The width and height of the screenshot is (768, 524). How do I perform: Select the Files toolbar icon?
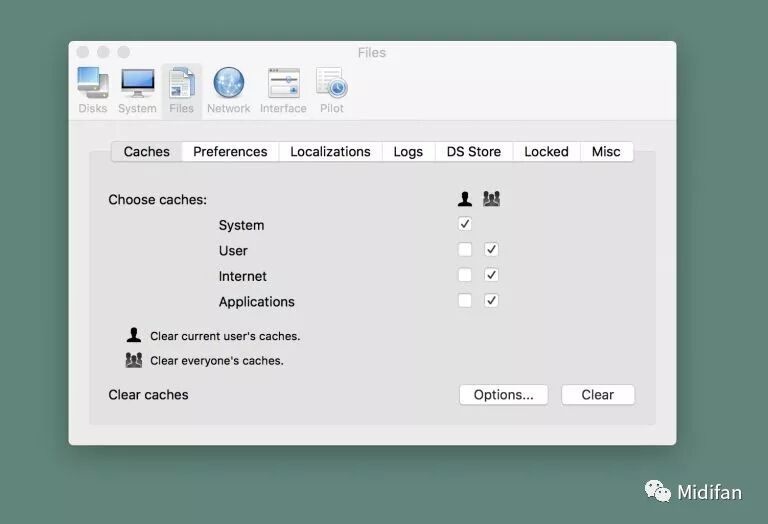pos(181,91)
